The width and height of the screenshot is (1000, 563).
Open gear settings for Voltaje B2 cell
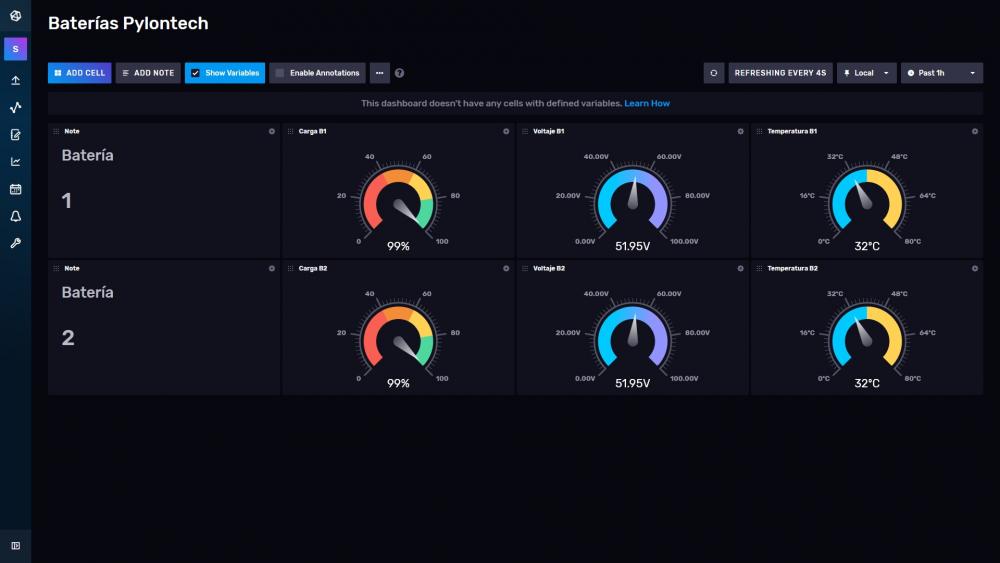740,268
